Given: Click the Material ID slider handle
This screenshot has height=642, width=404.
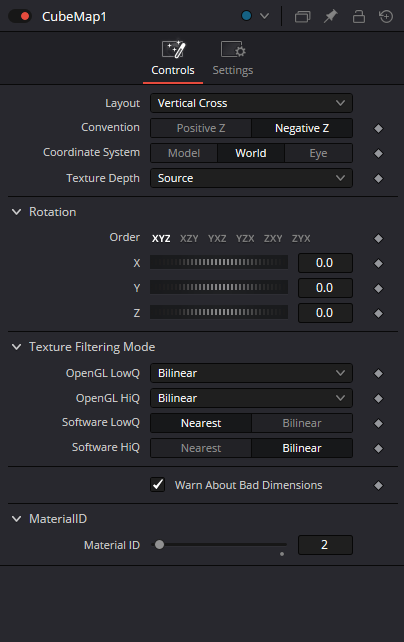Looking at the screenshot, I should tap(160, 545).
